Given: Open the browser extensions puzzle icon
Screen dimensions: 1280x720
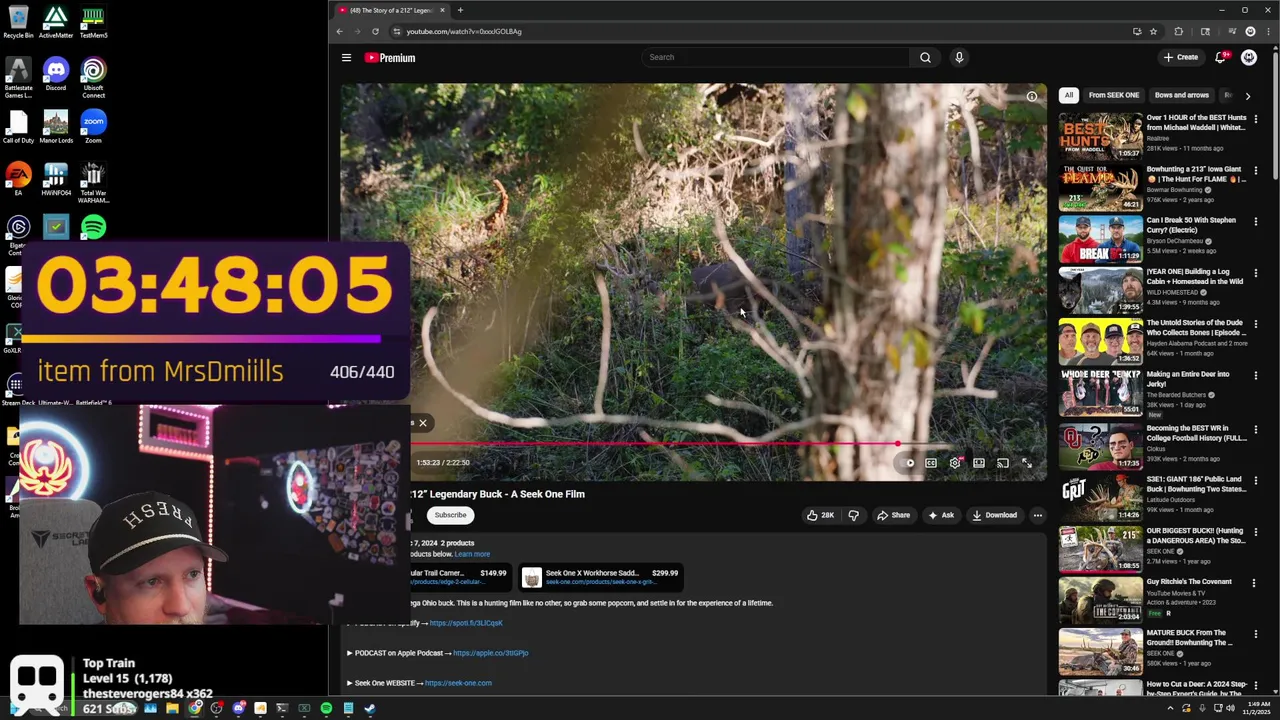Looking at the screenshot, I should point(1178,31).
